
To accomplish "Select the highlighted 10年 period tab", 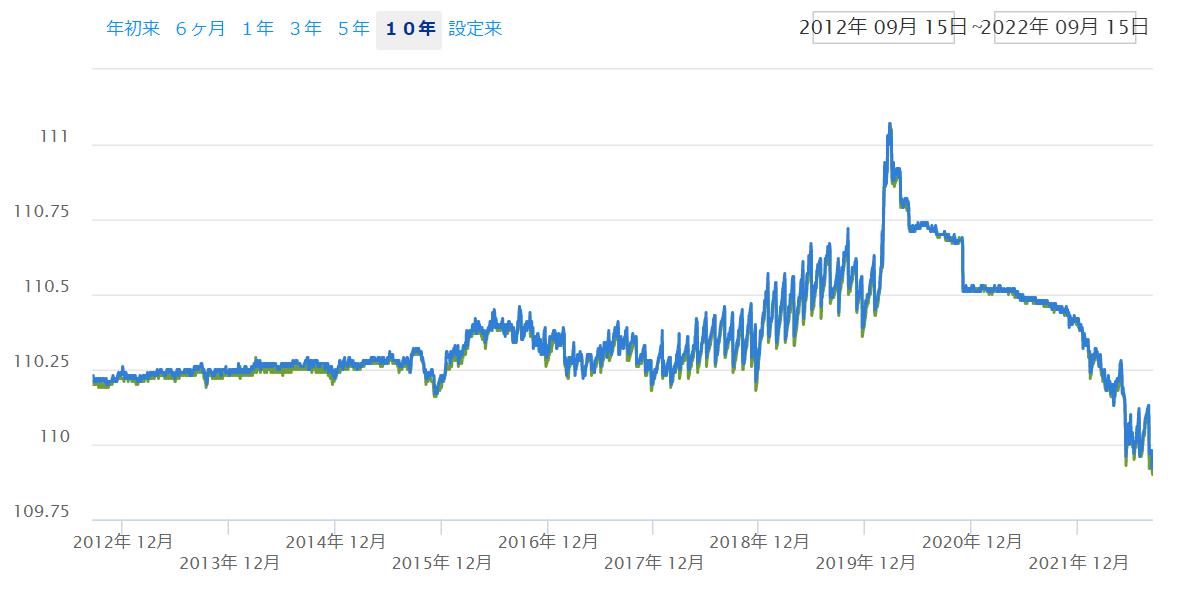I will [x=409, y=29].
